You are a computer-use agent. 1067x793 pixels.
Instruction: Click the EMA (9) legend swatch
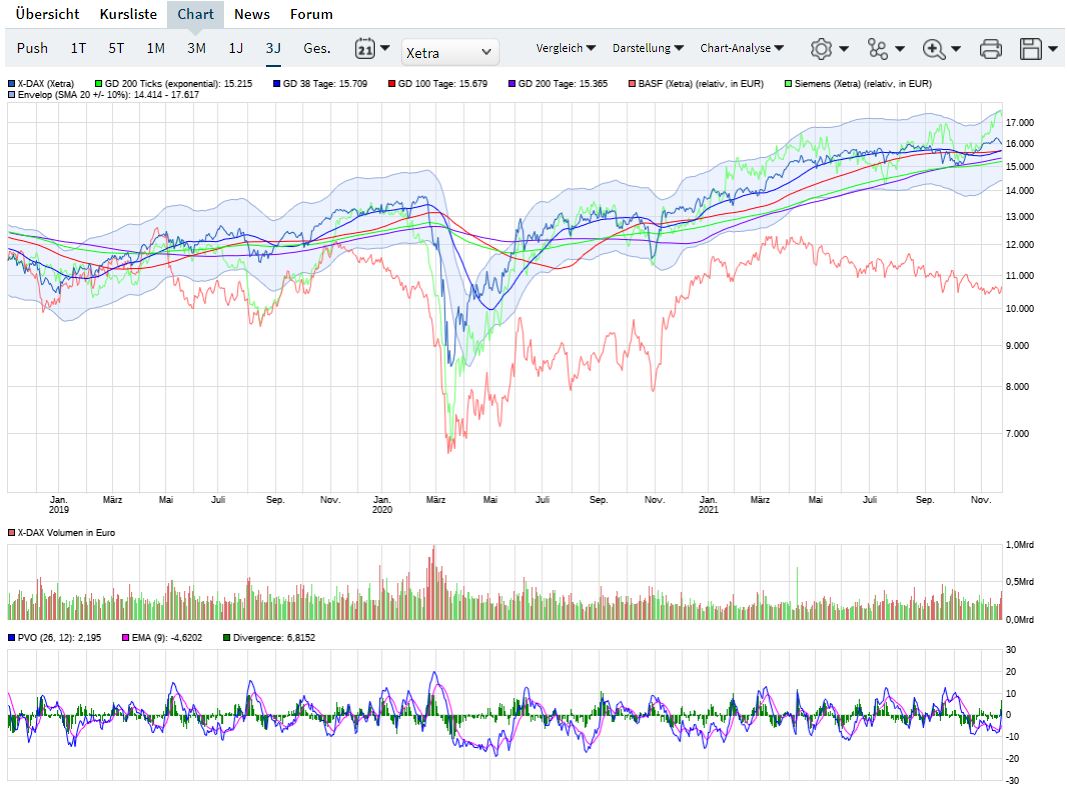125,638
